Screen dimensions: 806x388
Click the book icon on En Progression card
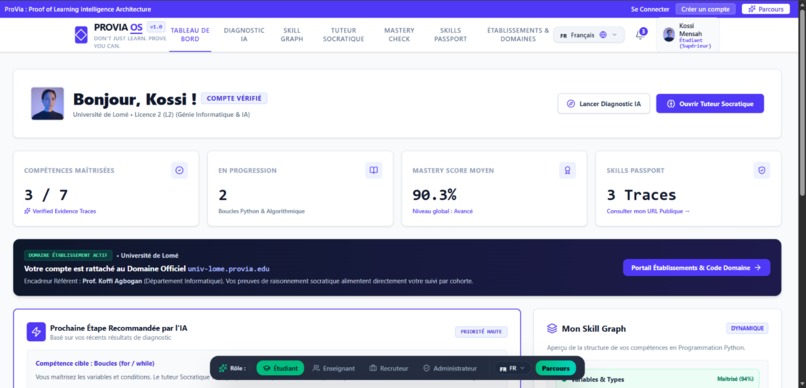tap(374, 170)
